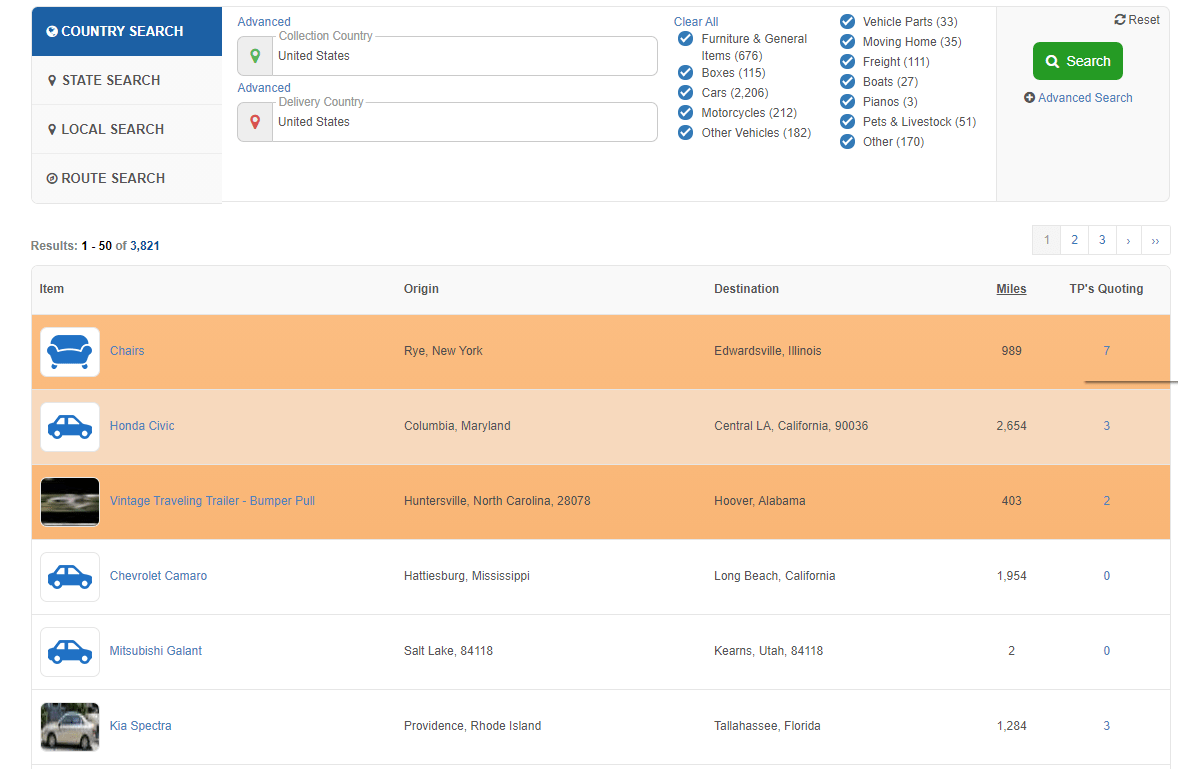The width and height of the screenshot is (1178, 769).
Task: Click the car icon for Chevrolet Camaro
Action: (70, 577)
